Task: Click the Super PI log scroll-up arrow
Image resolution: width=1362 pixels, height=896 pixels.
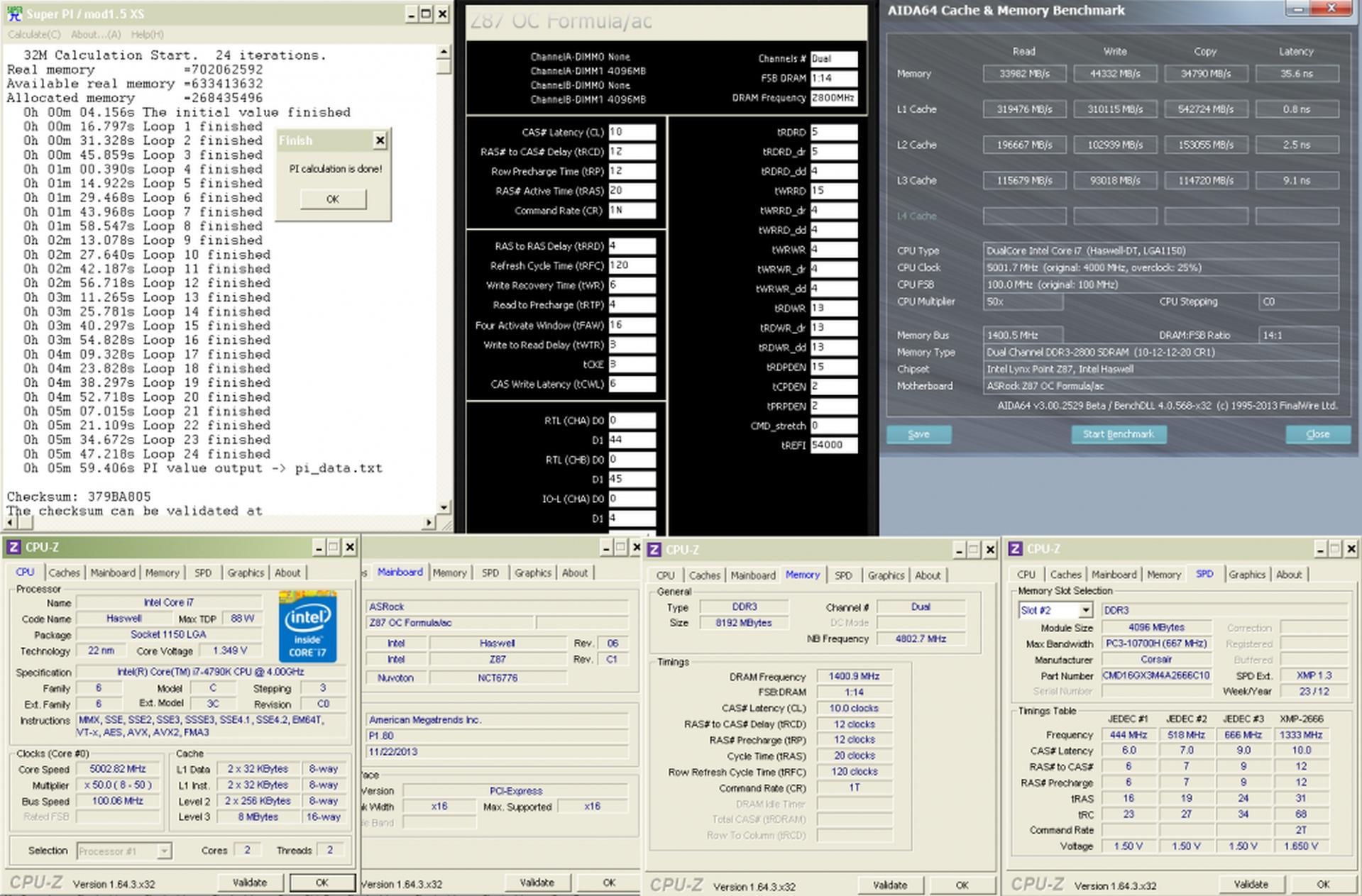Action: click(444, 52)
